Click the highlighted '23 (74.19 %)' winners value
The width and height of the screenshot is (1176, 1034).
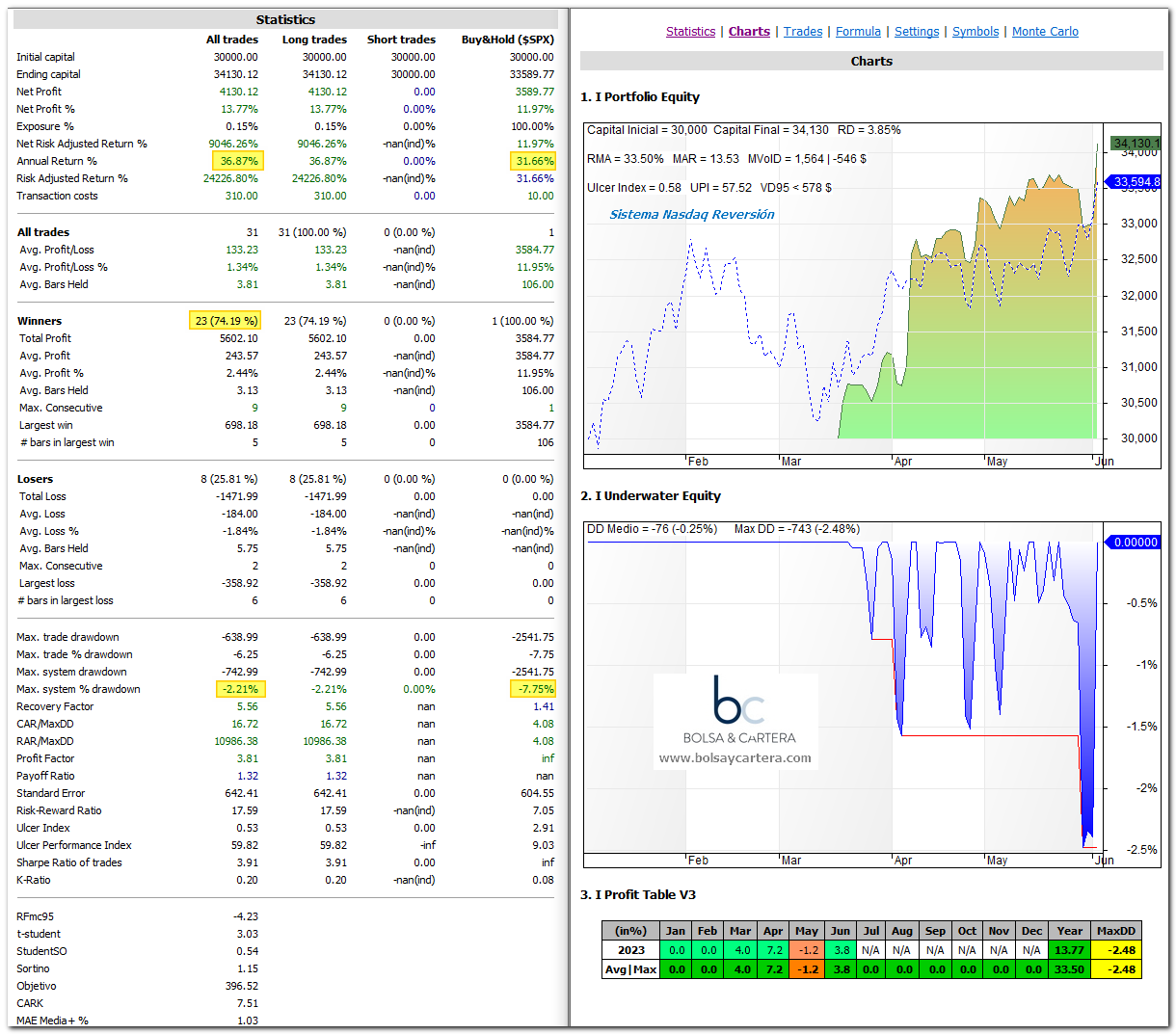coord(226,321)
